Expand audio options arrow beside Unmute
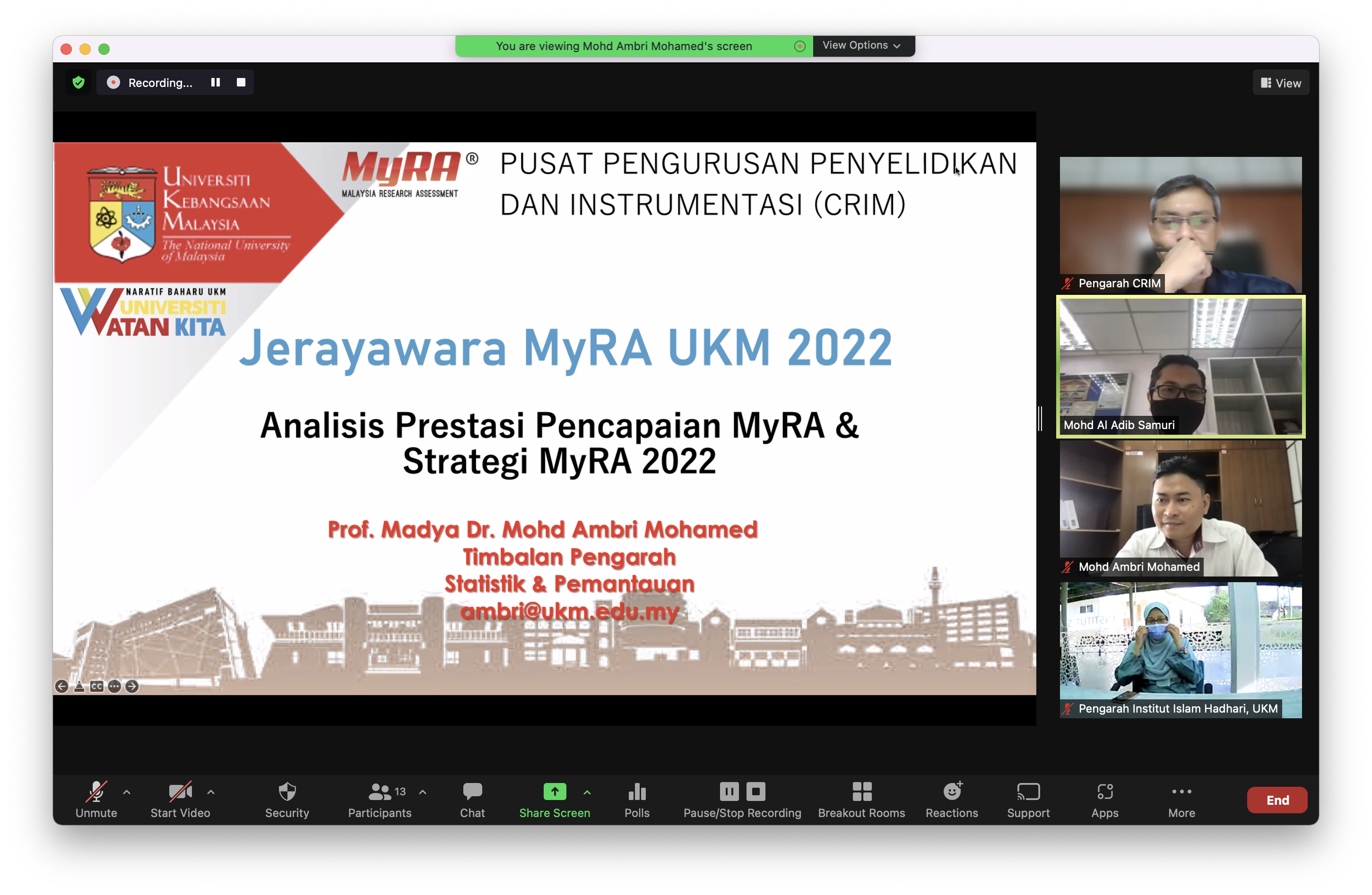Image resolution: width=1372 pixels, height=895 pixels. click(127, 792)
